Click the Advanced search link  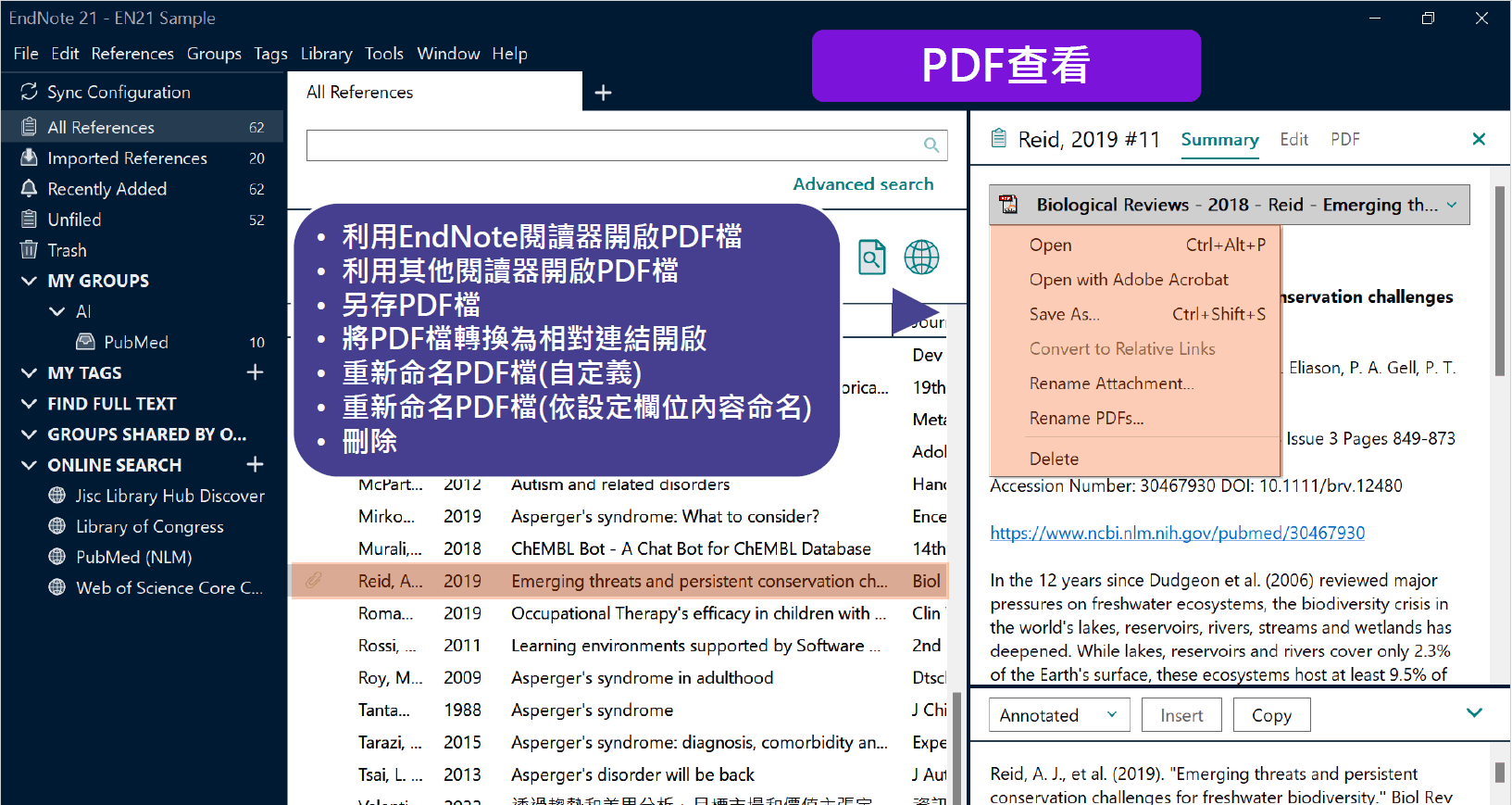click(863, 183)
